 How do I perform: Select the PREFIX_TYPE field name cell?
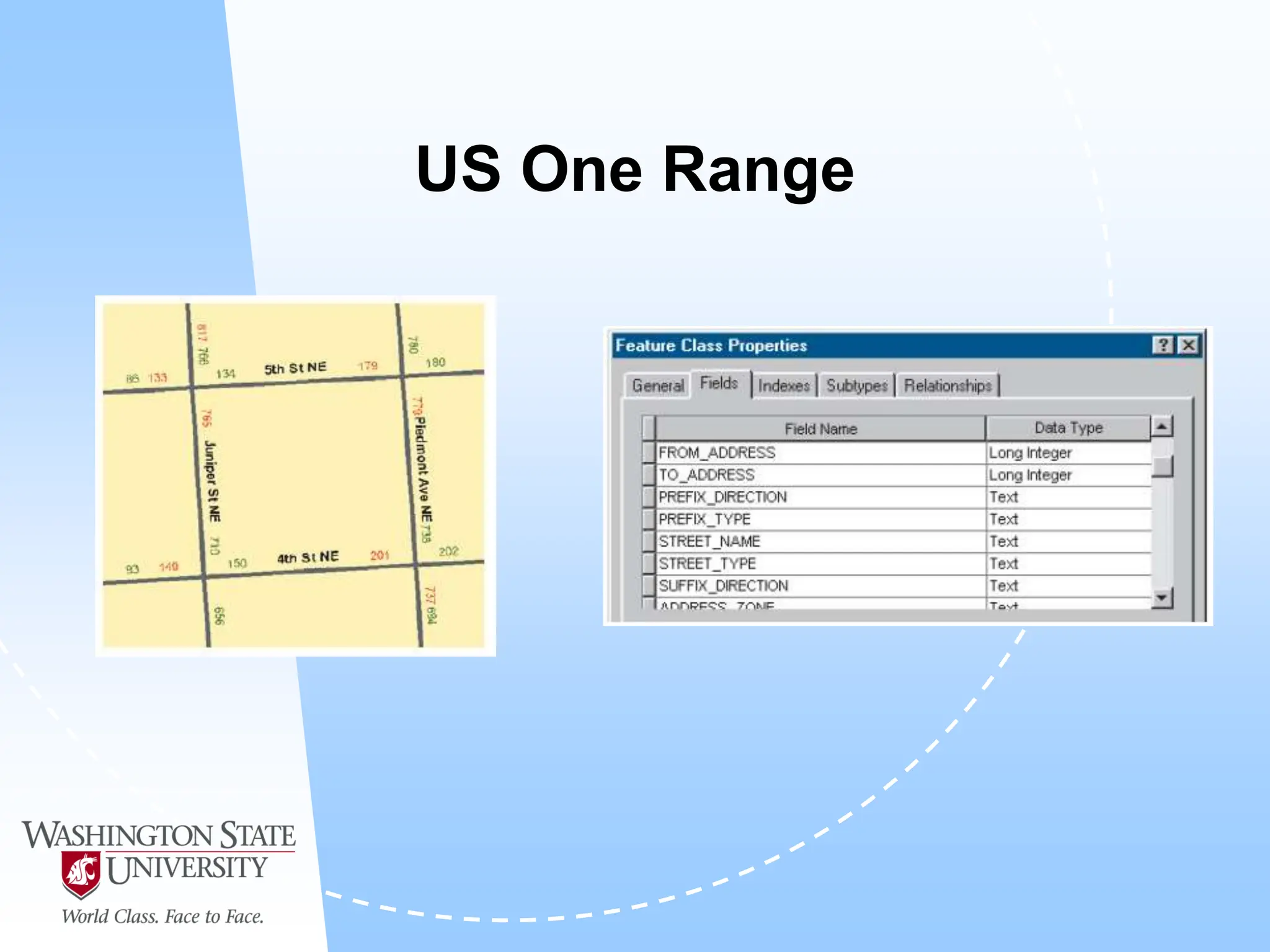(x=820, y=519)
